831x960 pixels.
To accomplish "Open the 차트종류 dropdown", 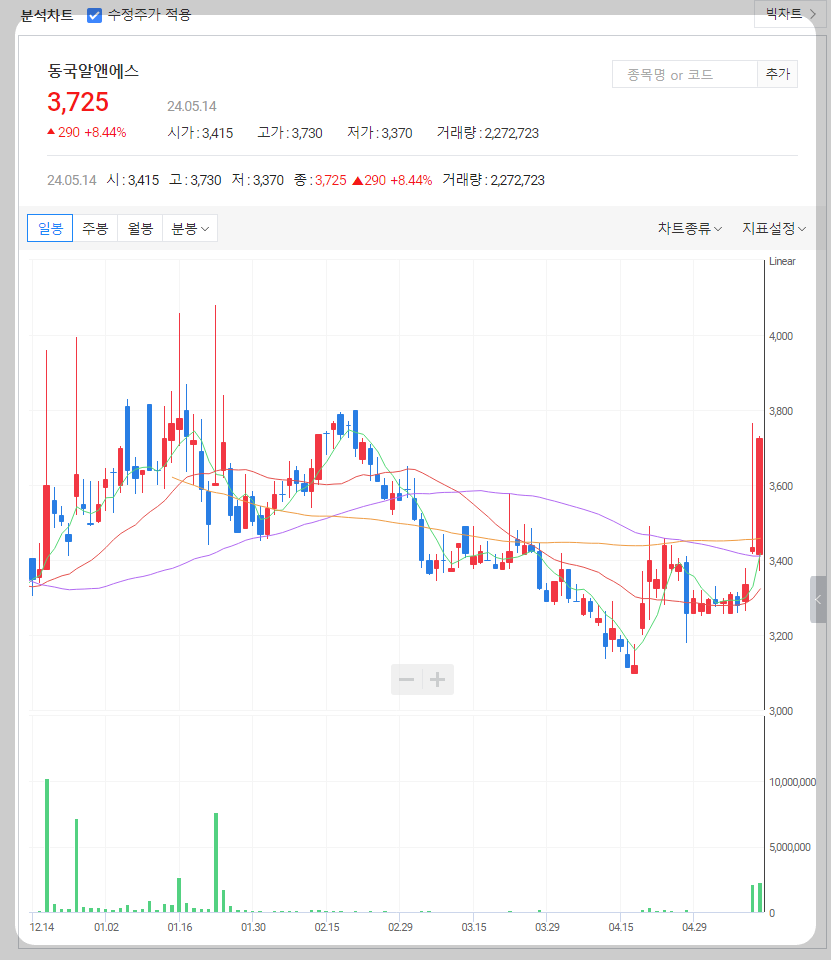I will (x=690, y=228).
